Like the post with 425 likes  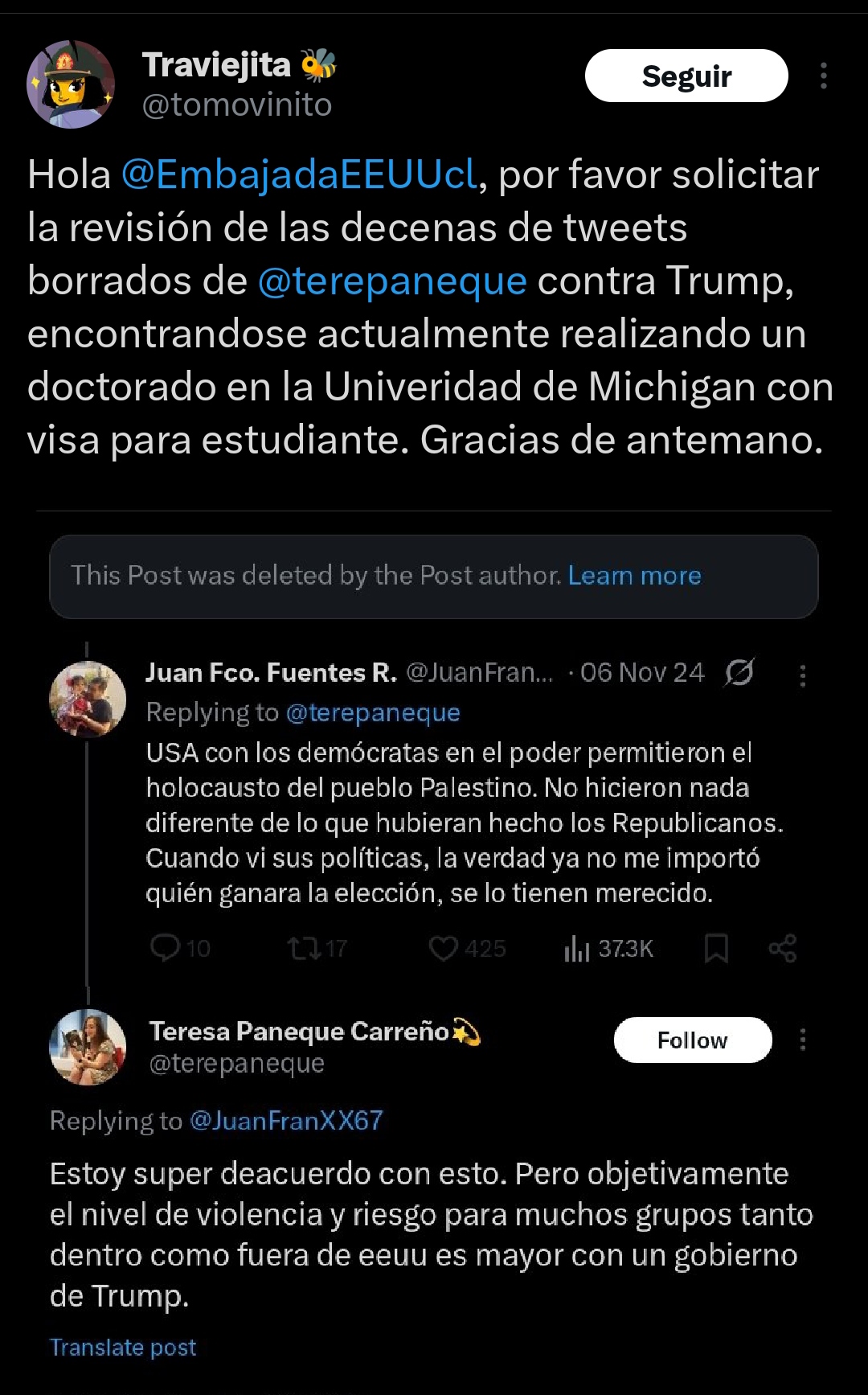coord(443,948)
